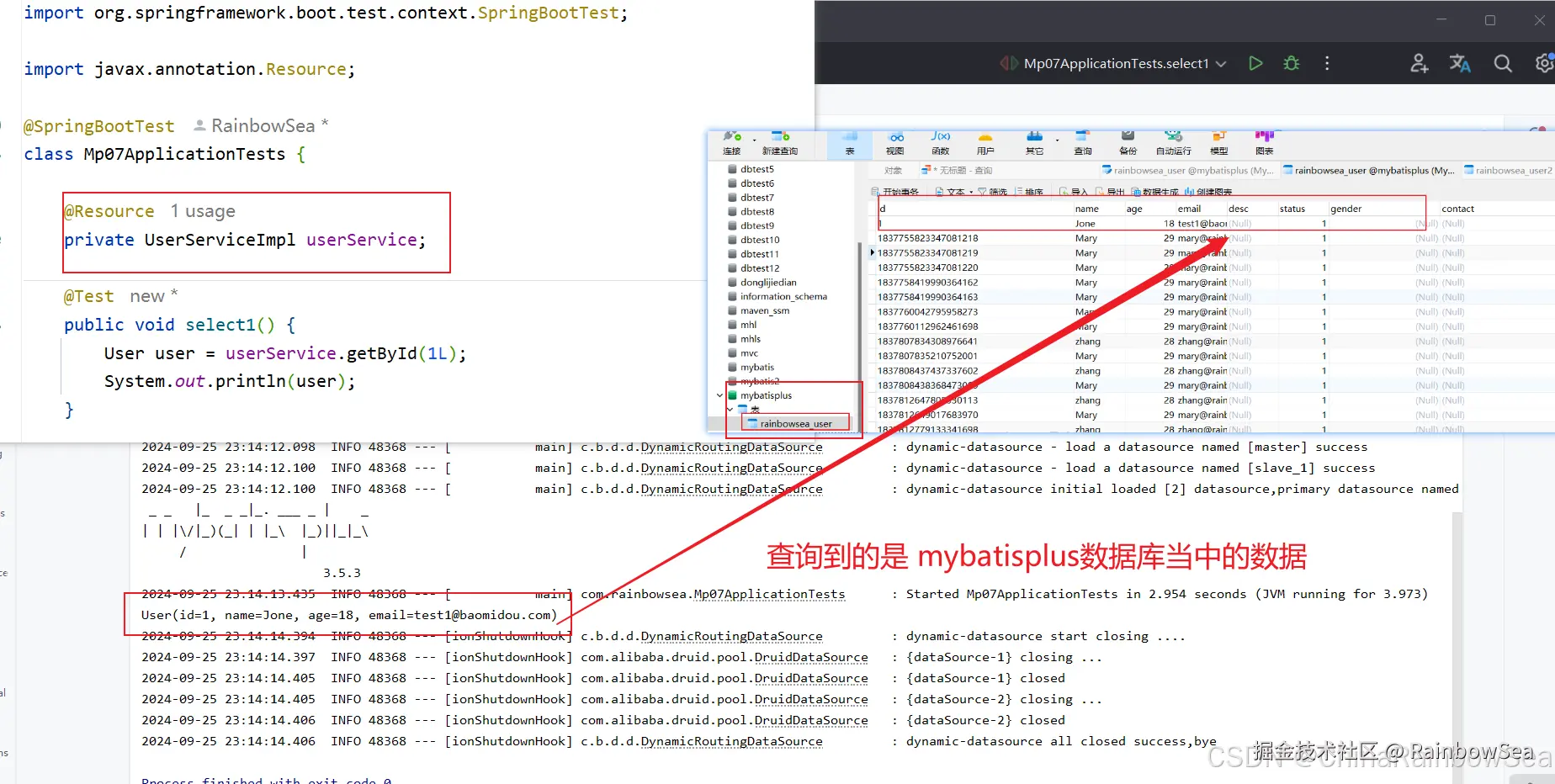This screenshot has height=784, width=1555.
Task: Click the 其它 (Others) toolbar icon
Action: 1034,143
